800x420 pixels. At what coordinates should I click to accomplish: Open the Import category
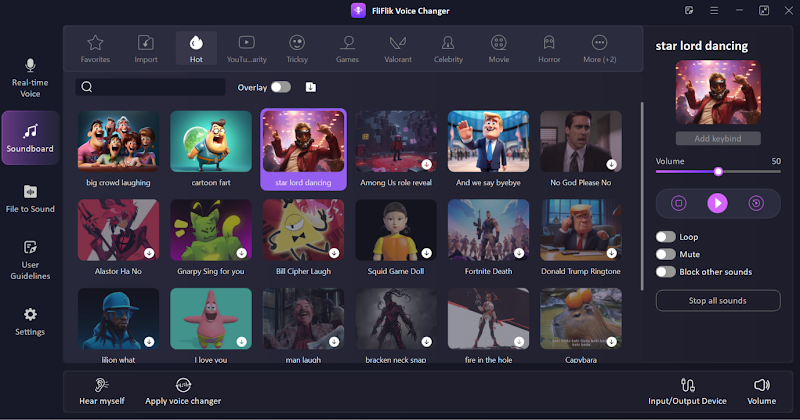(x=146, y=48)
